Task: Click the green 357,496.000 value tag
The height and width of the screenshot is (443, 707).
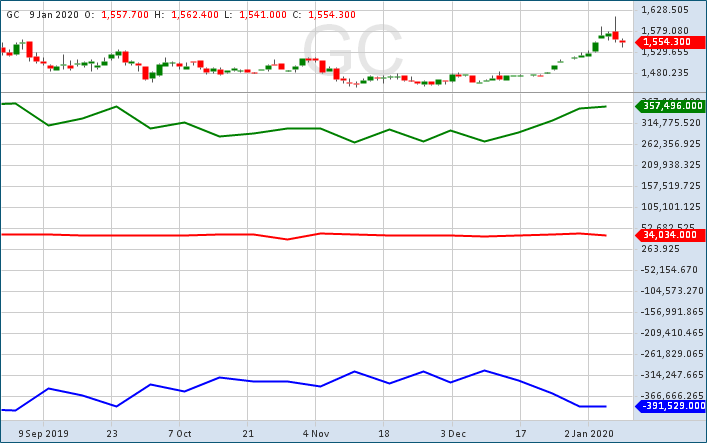Action: 670,106
